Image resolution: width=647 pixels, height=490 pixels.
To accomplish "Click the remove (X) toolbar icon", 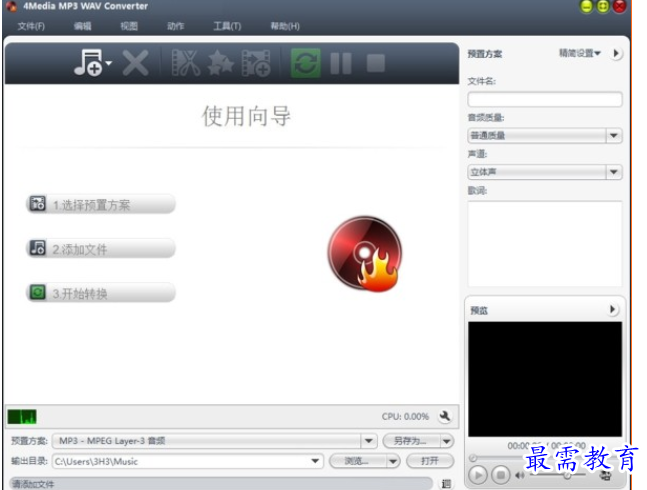I will tap(135, 63).
